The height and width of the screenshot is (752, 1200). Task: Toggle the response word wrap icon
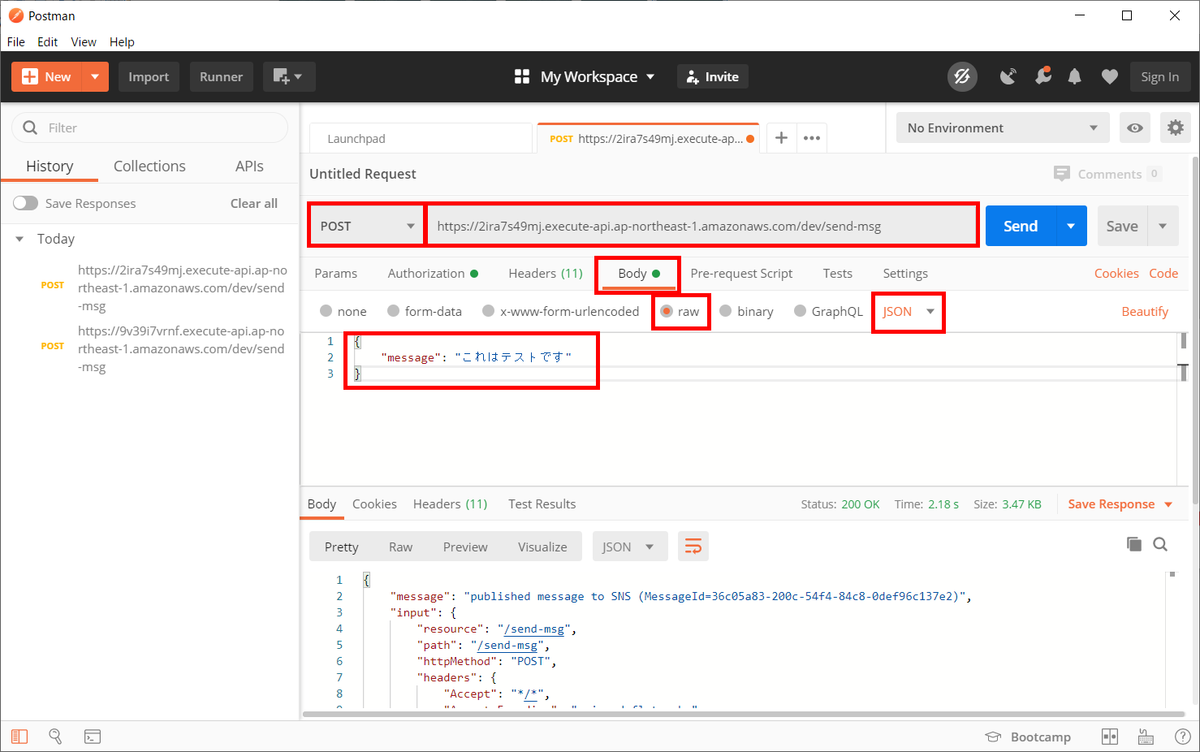point(693,546)
